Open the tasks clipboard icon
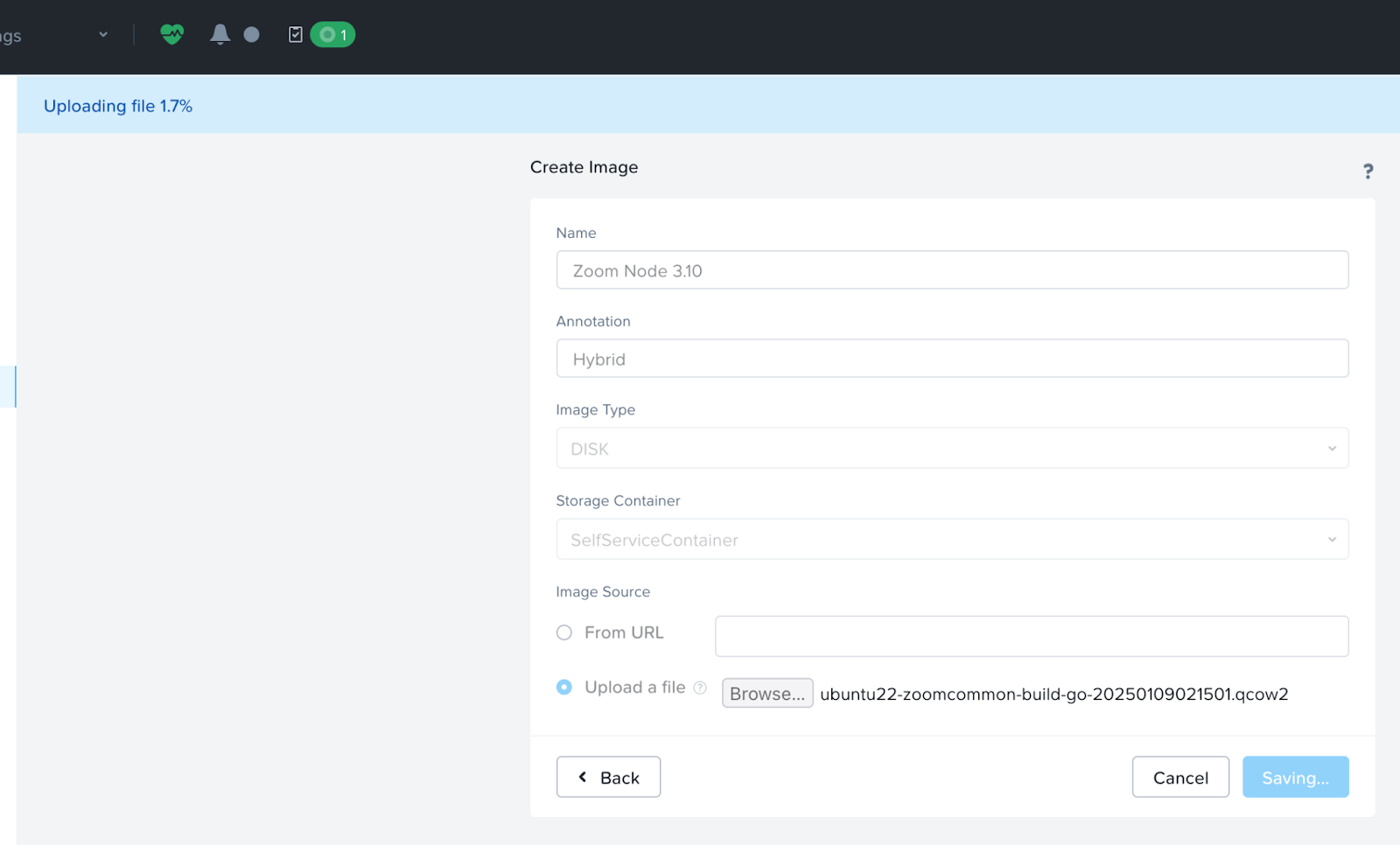This screenshot has width=1400, height=845. (x=296, y=34)
